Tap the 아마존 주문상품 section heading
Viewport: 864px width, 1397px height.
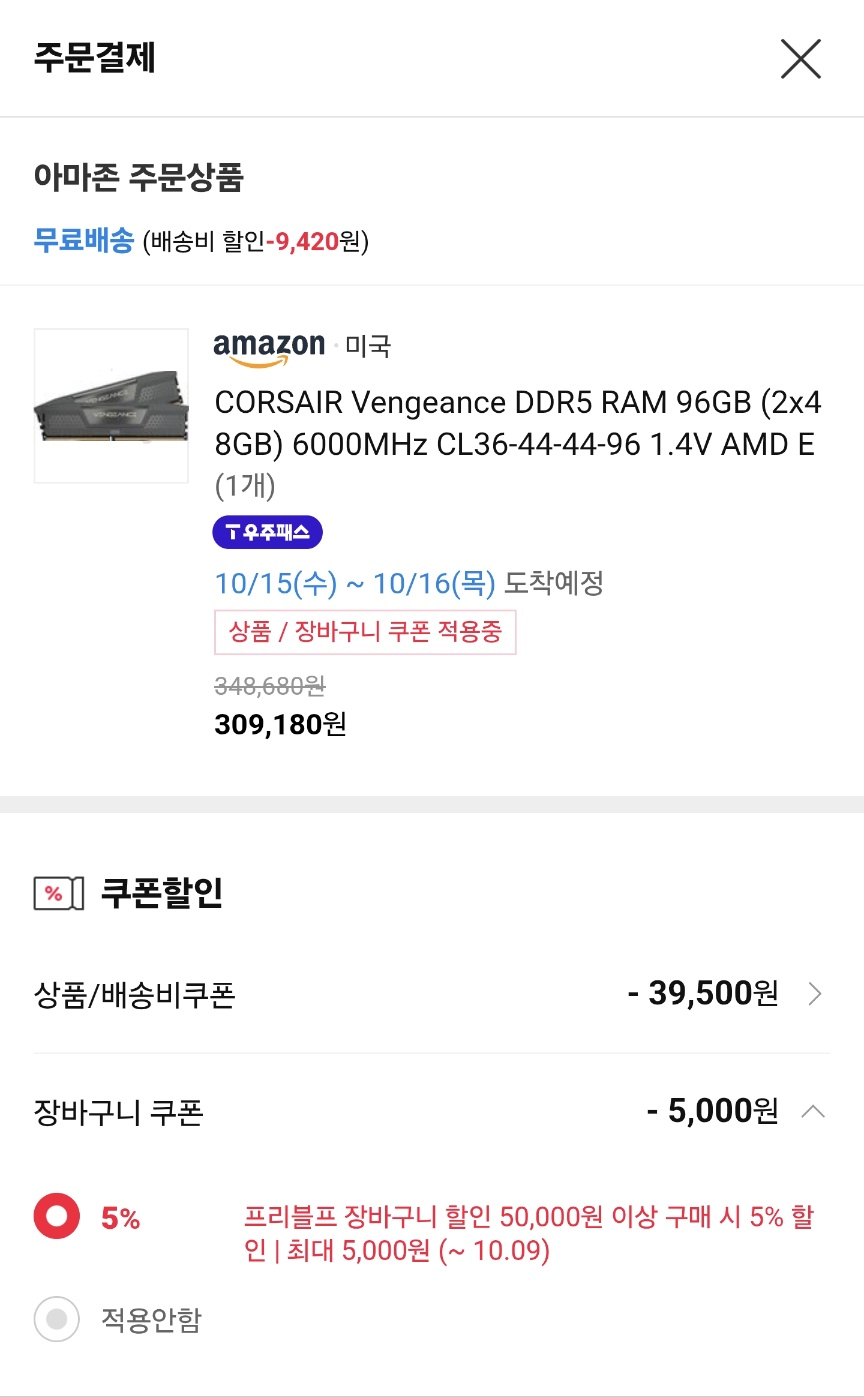coord(139,178)
